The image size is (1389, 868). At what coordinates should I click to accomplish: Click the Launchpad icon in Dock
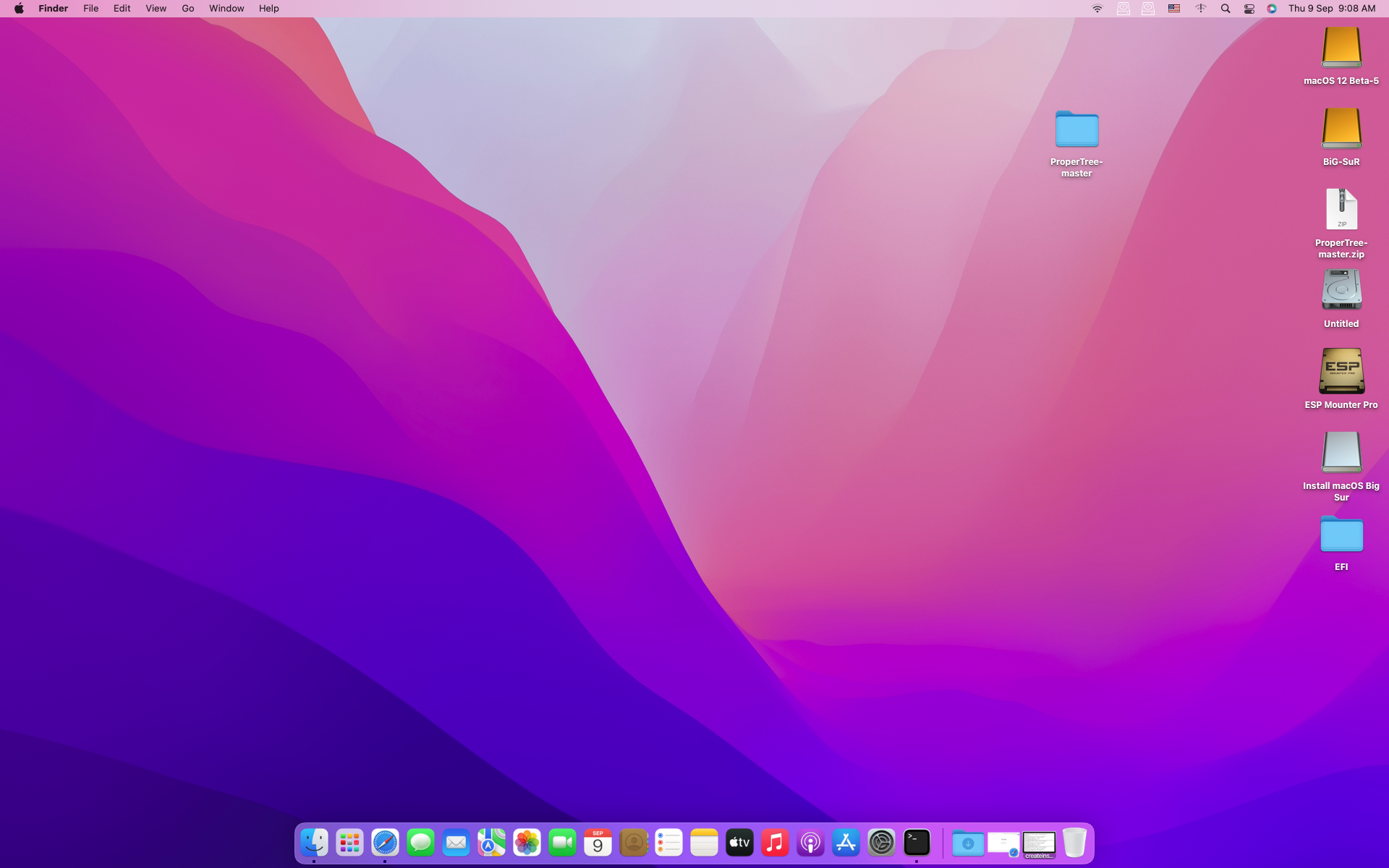coord(349,843)
